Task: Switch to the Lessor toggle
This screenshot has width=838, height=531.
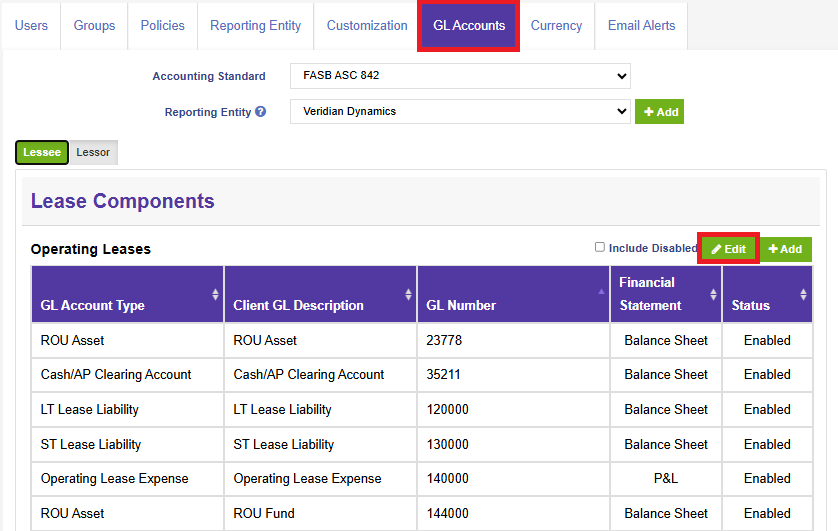Action: 93,152
